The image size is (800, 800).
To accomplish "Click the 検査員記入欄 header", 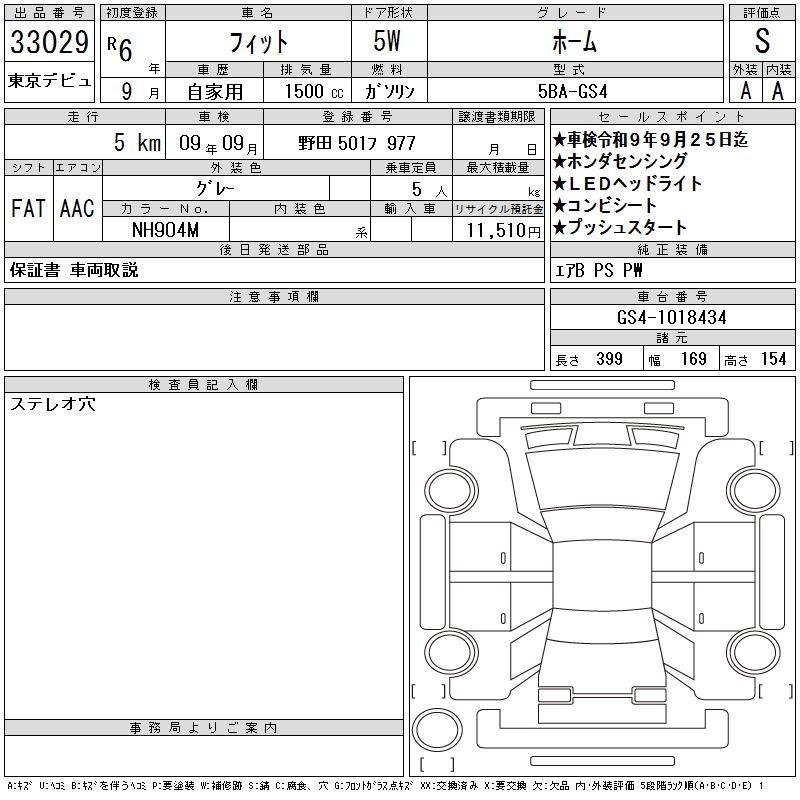I will [204, 385].
